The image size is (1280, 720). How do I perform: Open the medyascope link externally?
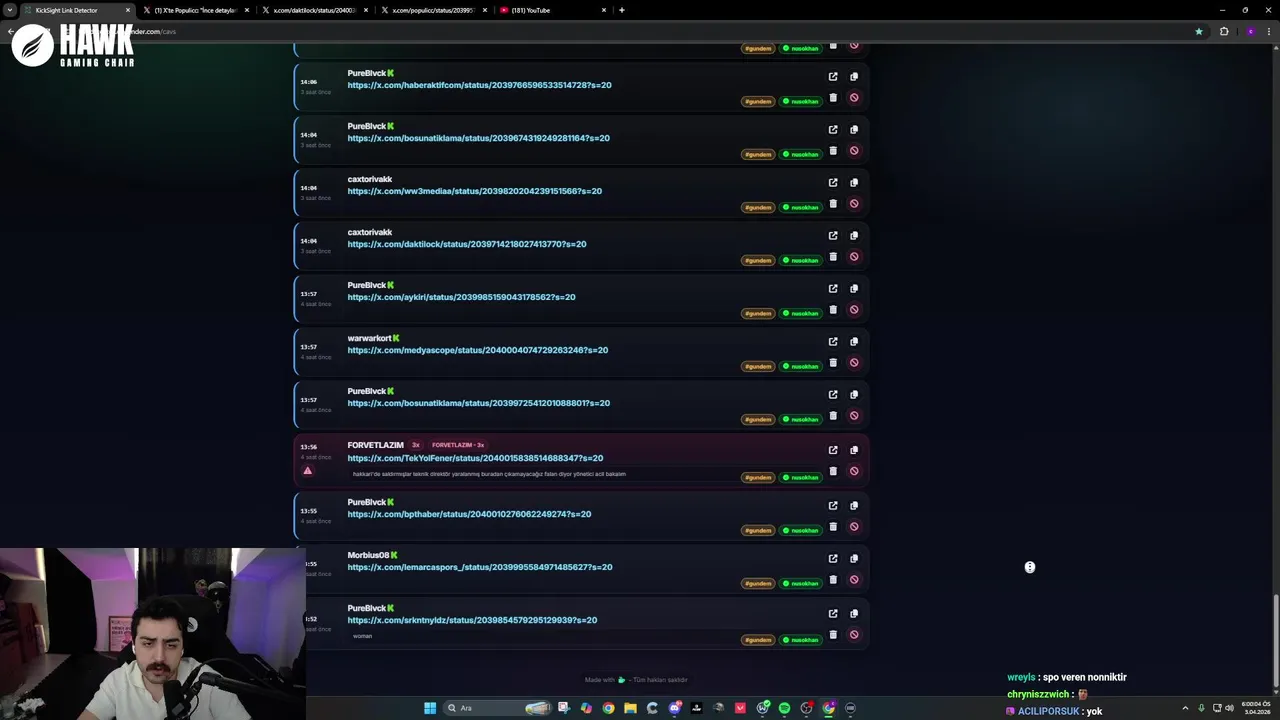(x=833, y=342)
